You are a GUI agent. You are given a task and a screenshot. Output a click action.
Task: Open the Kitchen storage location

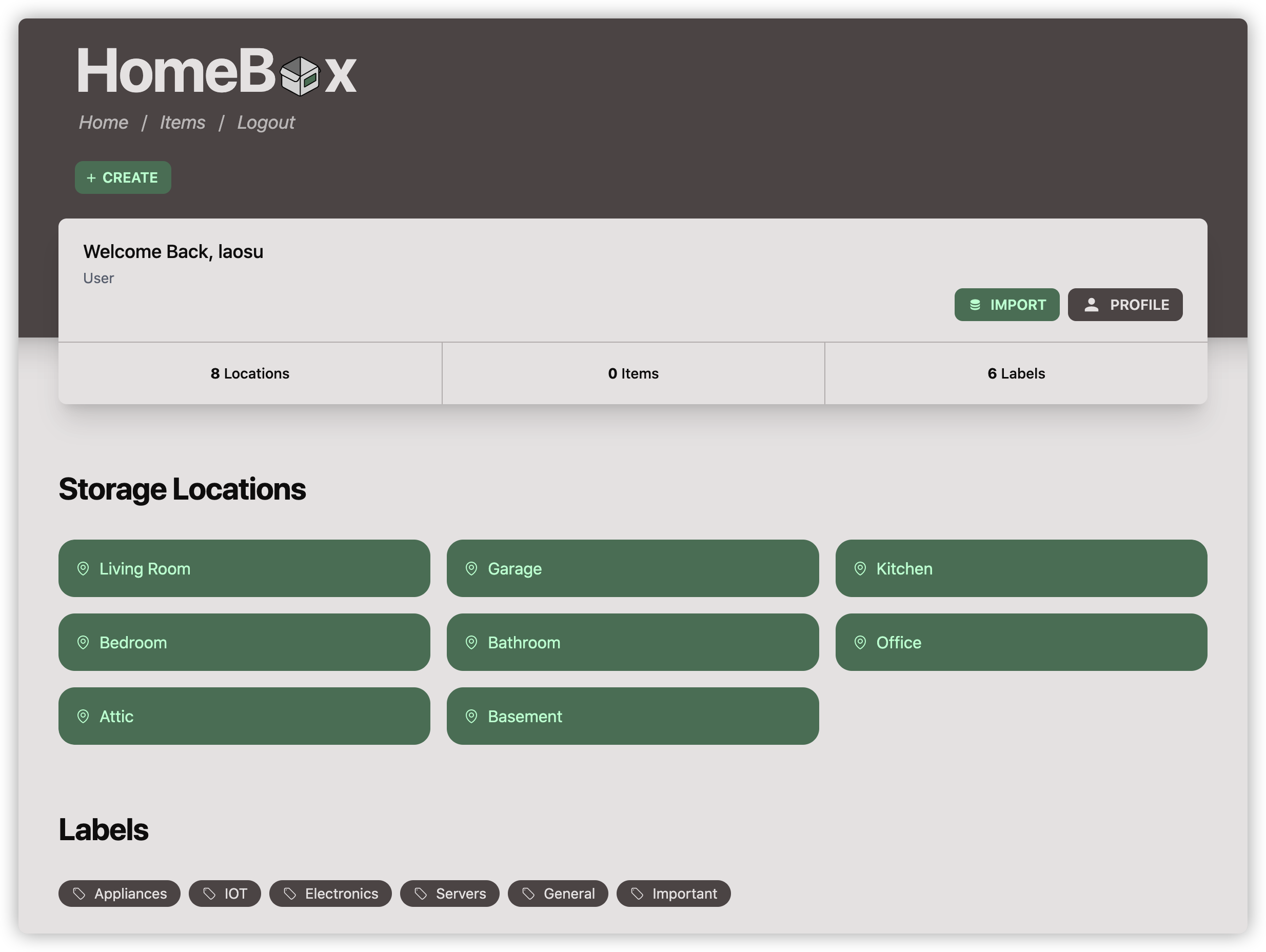tap(1020, 568)
